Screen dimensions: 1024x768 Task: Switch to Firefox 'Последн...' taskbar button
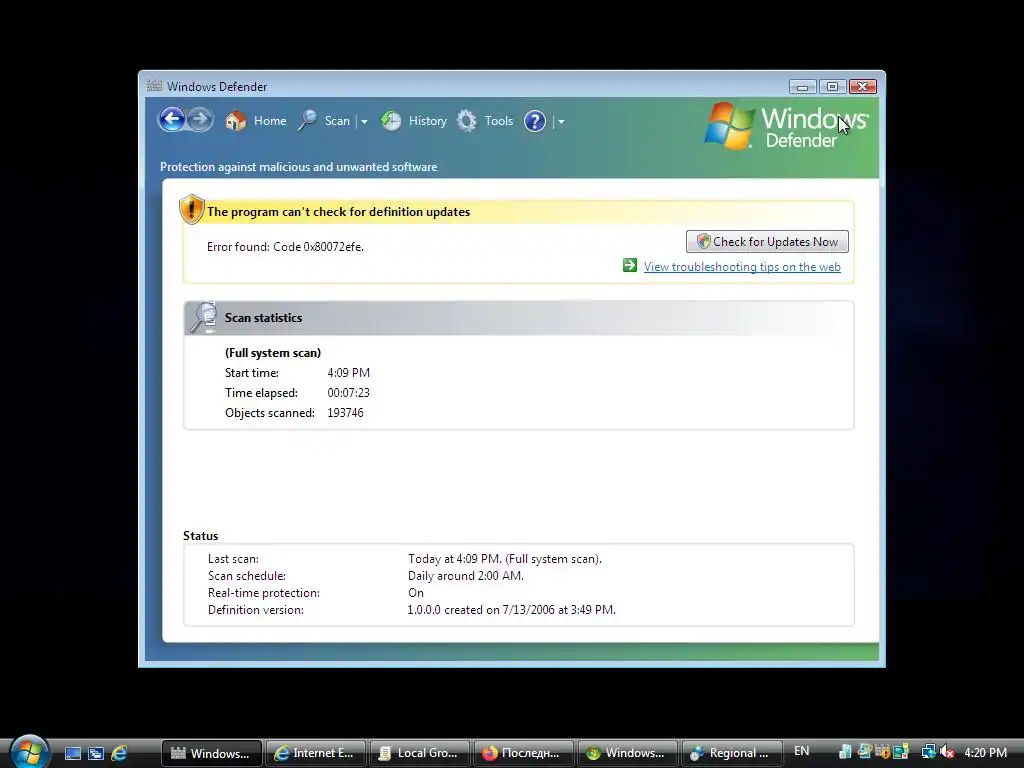[524, 753]
